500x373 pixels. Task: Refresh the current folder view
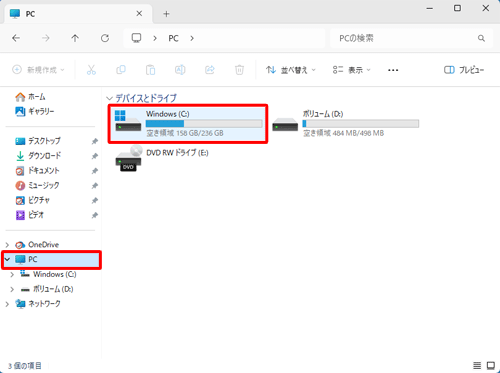coord(105,38)
